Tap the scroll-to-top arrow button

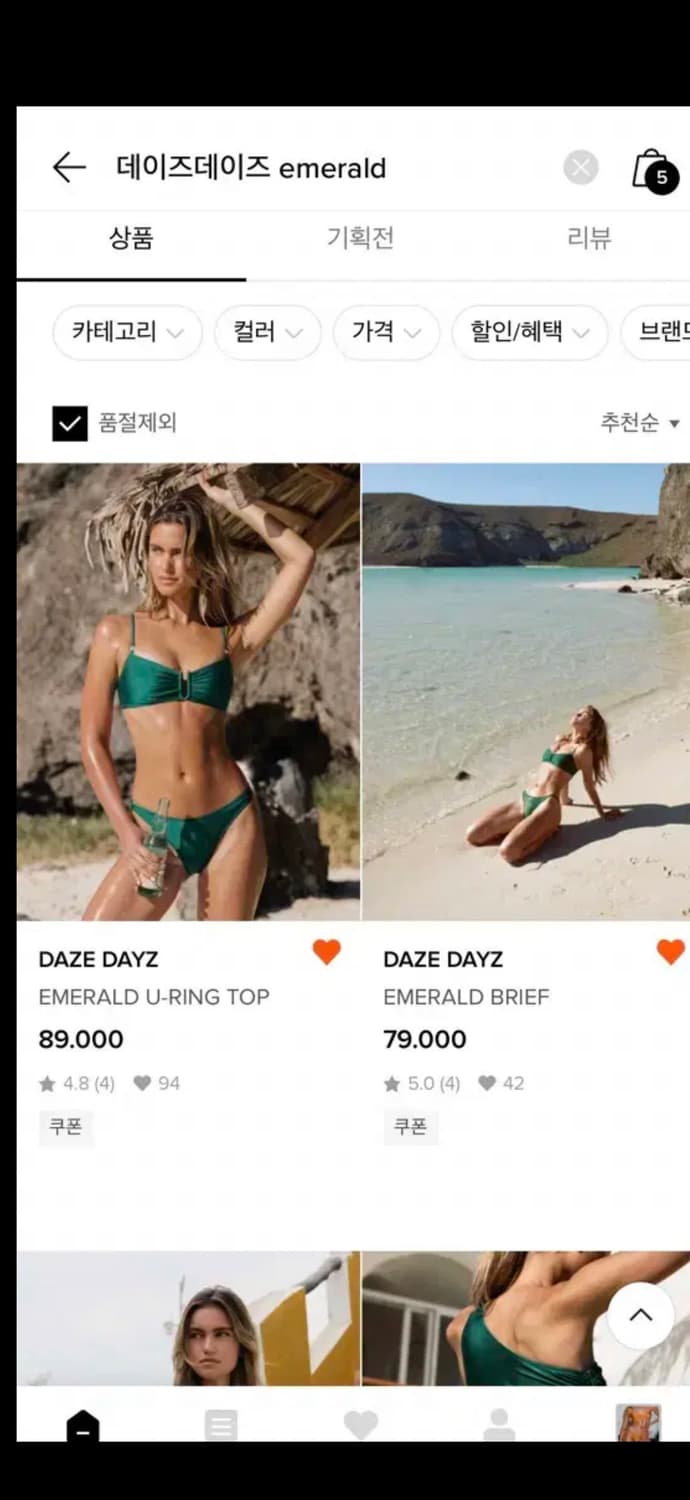click(x=641, y=1315)
